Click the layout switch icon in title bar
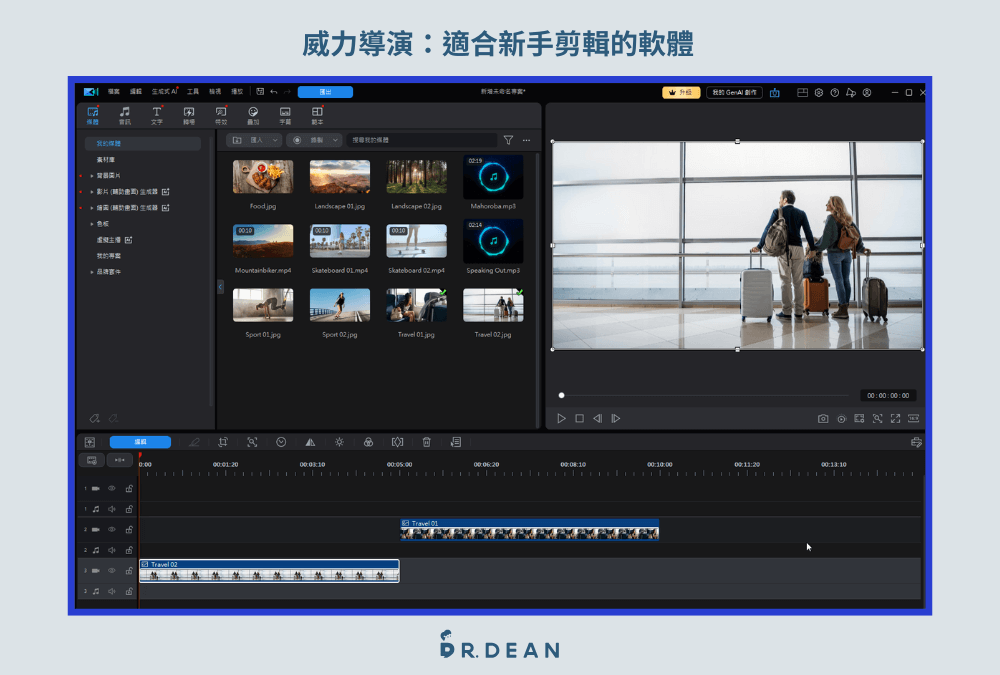The height and width of the screenshot is (675, 1000). 802,93
